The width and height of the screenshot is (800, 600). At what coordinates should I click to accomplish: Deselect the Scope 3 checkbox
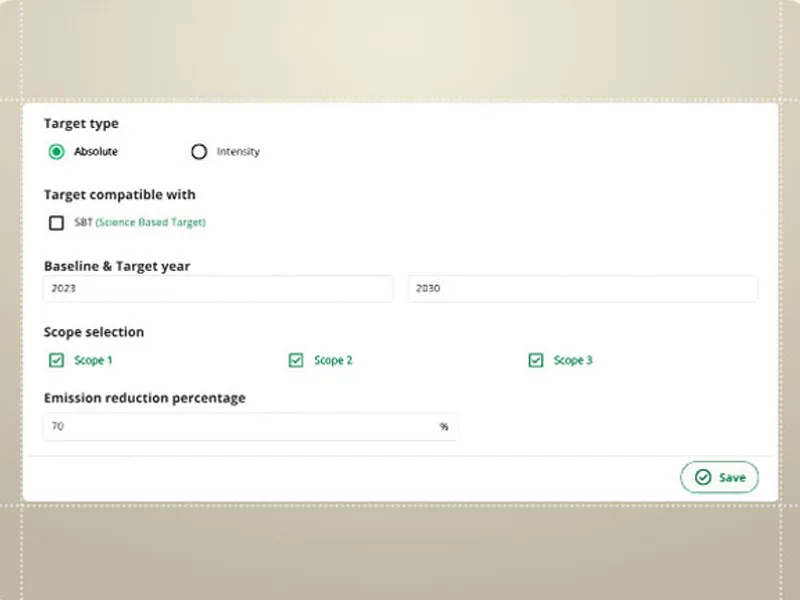tap(536, 360)
